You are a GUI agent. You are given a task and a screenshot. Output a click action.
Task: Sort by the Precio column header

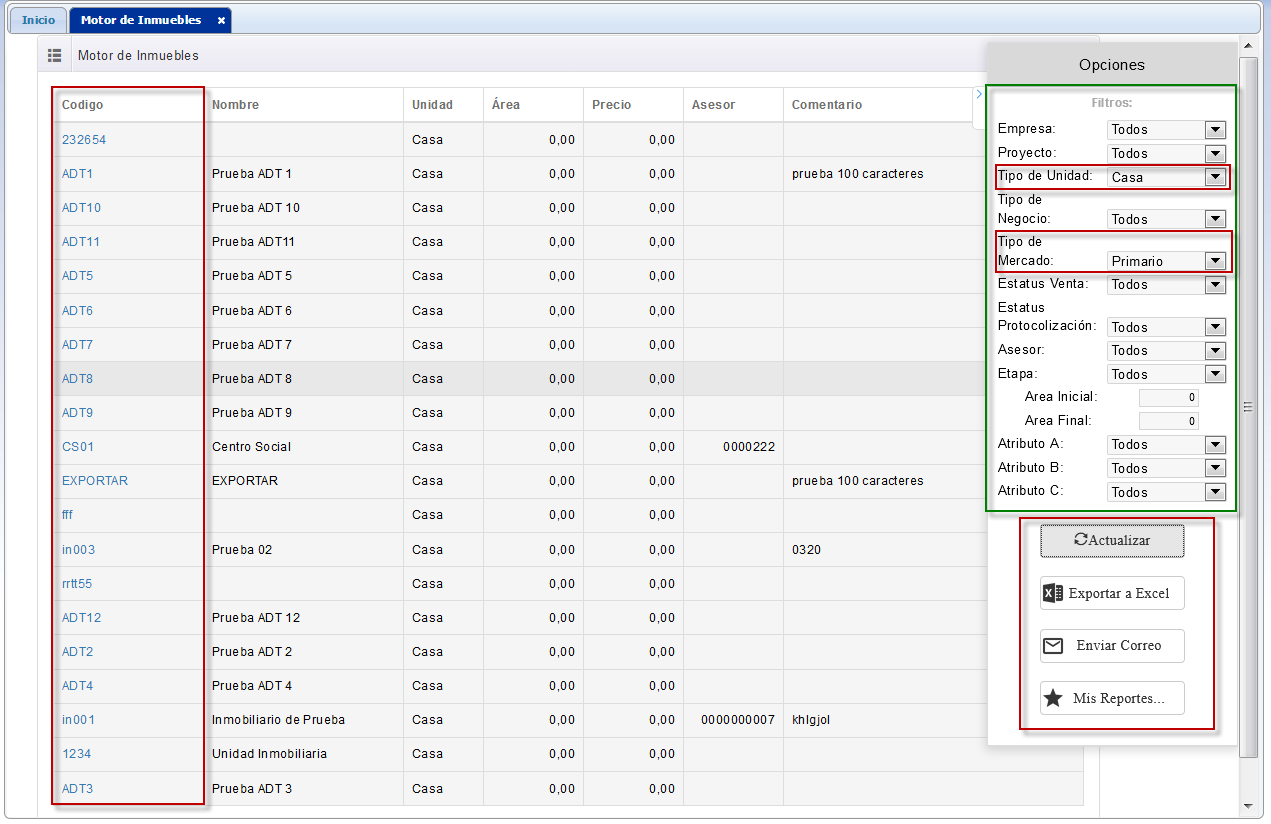point(612,105)
